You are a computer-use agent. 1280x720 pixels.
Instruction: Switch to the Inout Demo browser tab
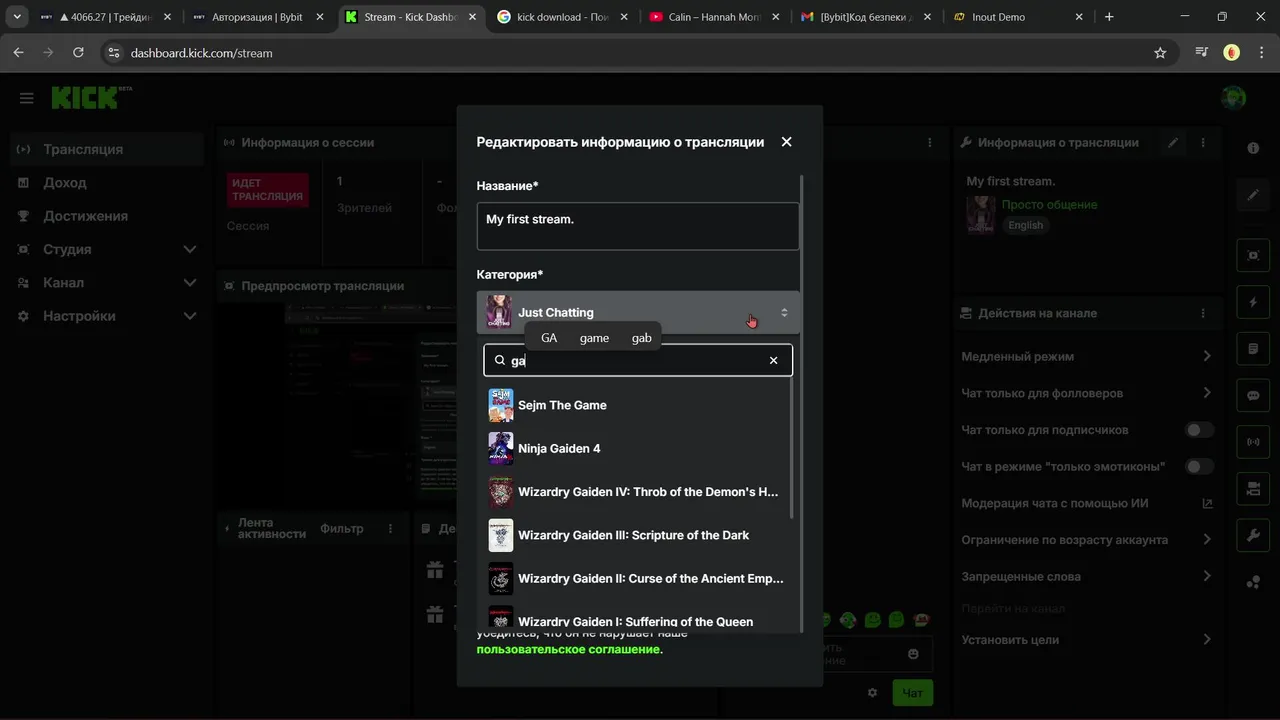click(x=1019, y=17)
